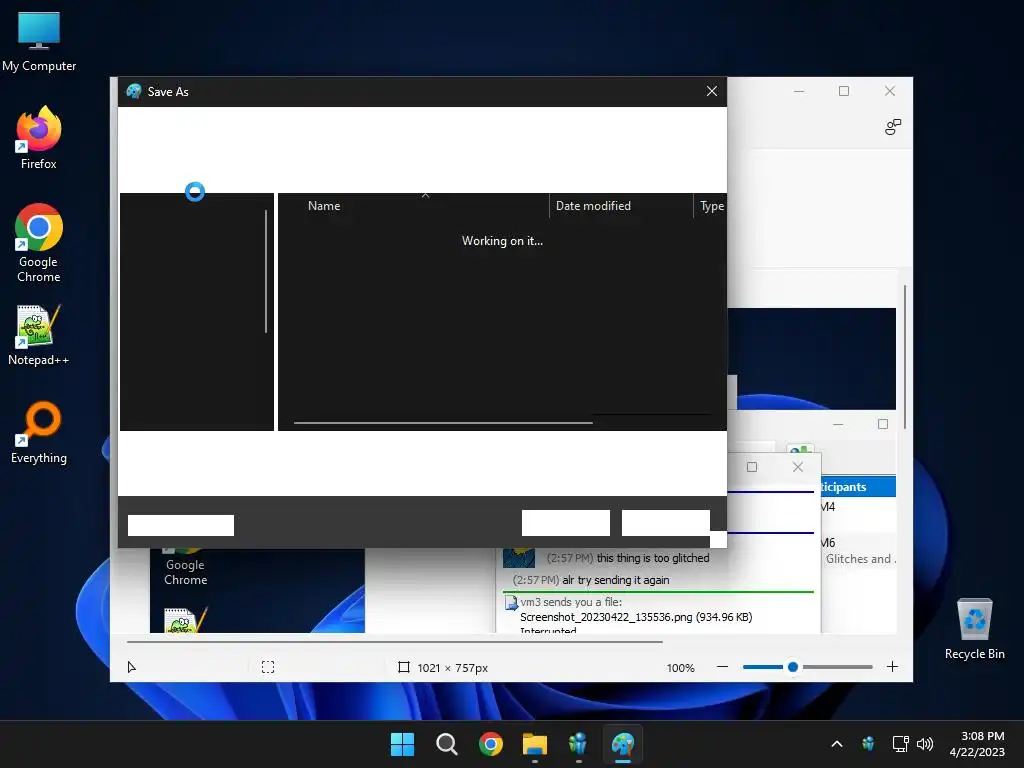
Task: Select the Recycle Bin on the desktop
Action: pos(974,628)
